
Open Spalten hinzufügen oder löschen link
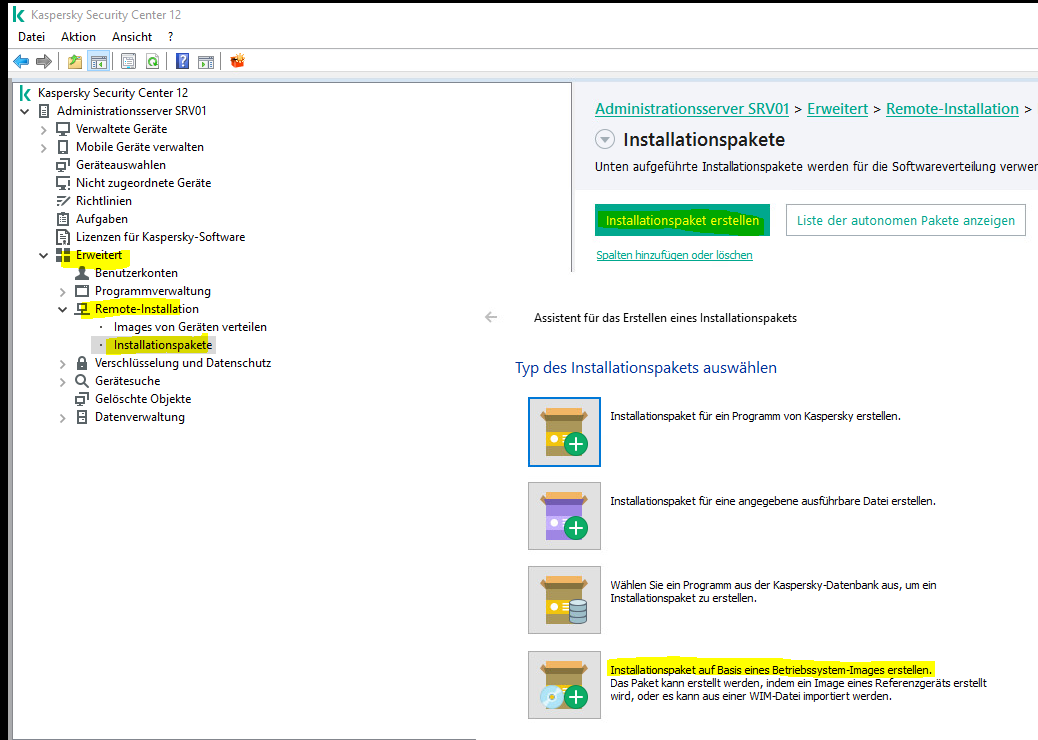pyautogui.click(x=674, y=255)
